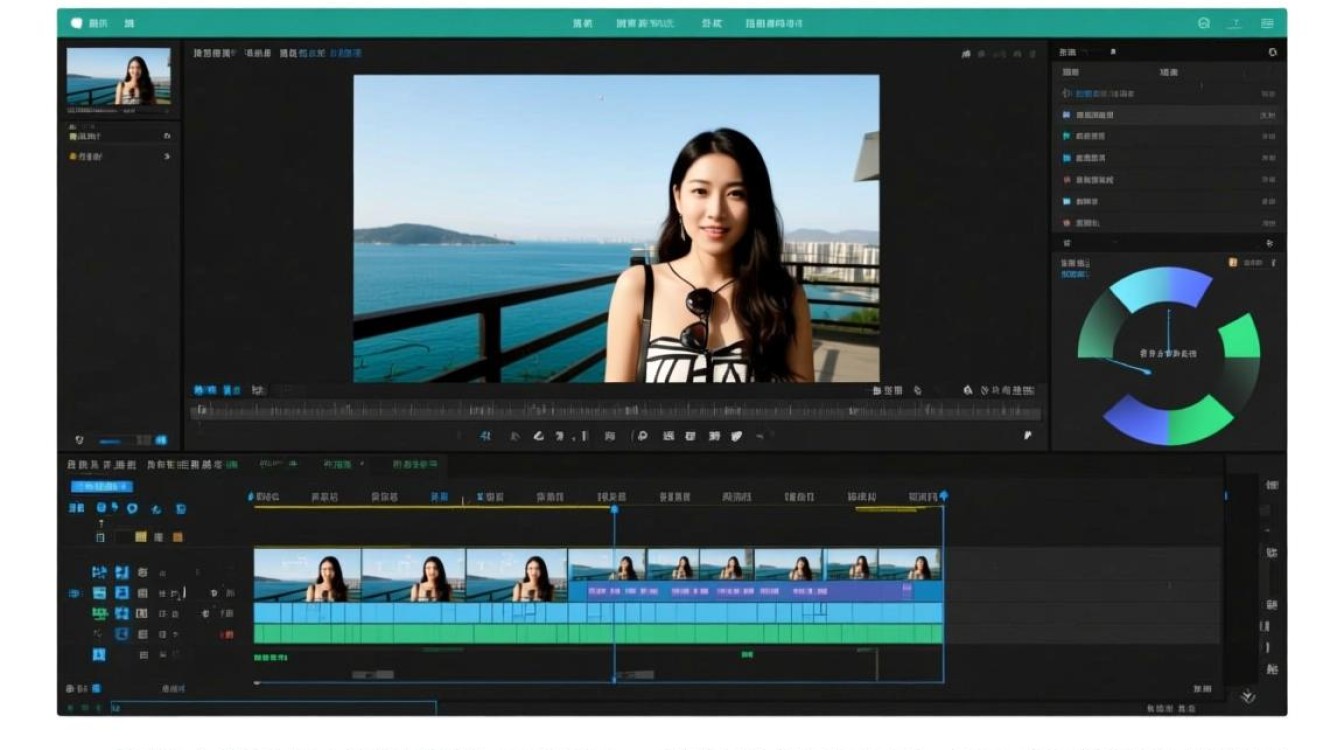
Task: Open the hamburger menu at the top-right
Action: tap(1267, 23)
